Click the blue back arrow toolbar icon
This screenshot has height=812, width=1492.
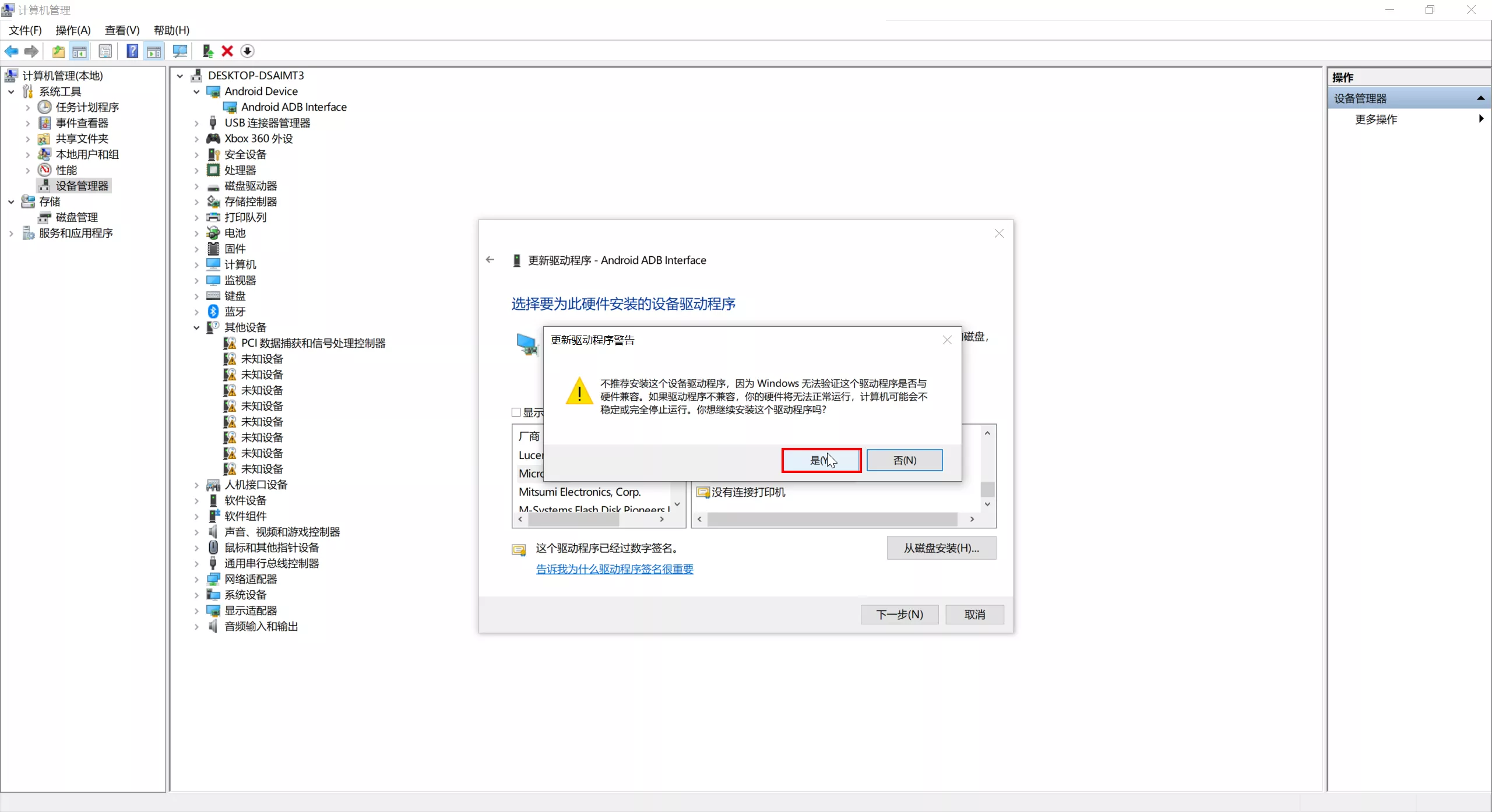click(x=11, y=51)
